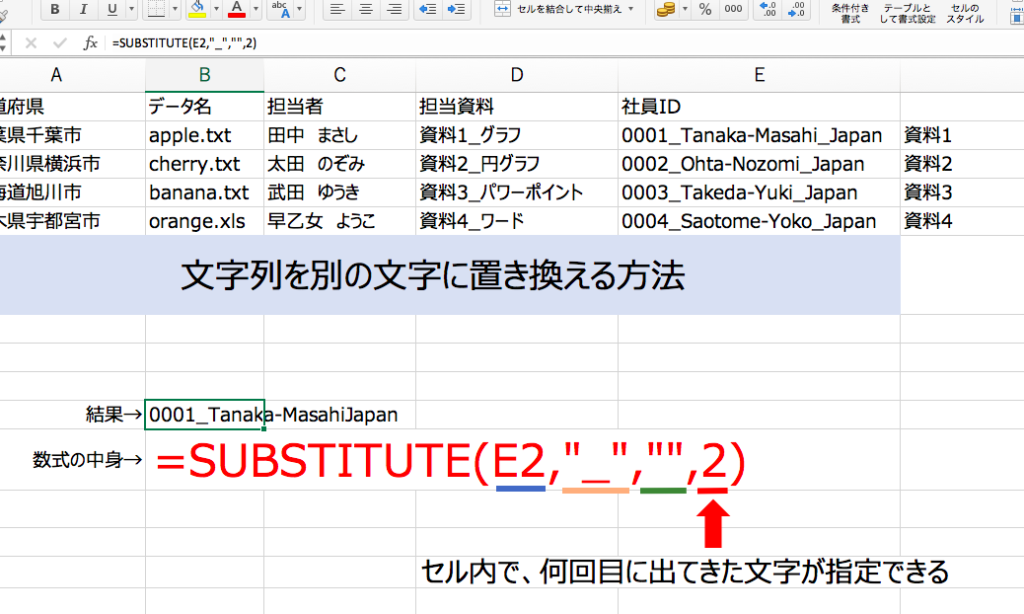Open the fill color dropdown arrow
This screenshot has height=614, width=1024.
click(x=216, y=9)
